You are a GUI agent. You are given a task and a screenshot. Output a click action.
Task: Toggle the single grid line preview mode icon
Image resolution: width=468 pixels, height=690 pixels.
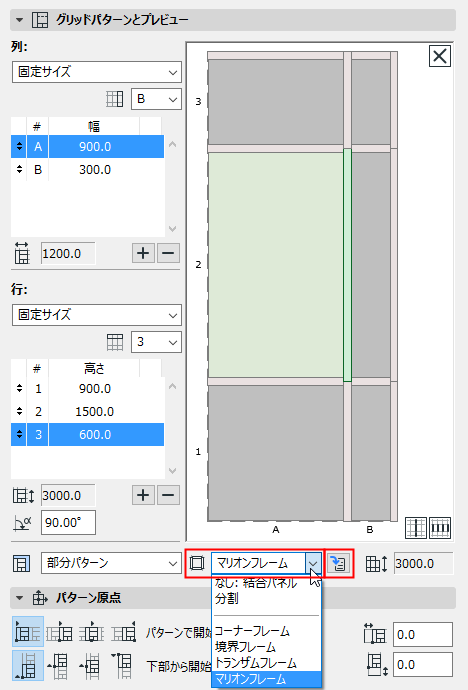(416, 528)
